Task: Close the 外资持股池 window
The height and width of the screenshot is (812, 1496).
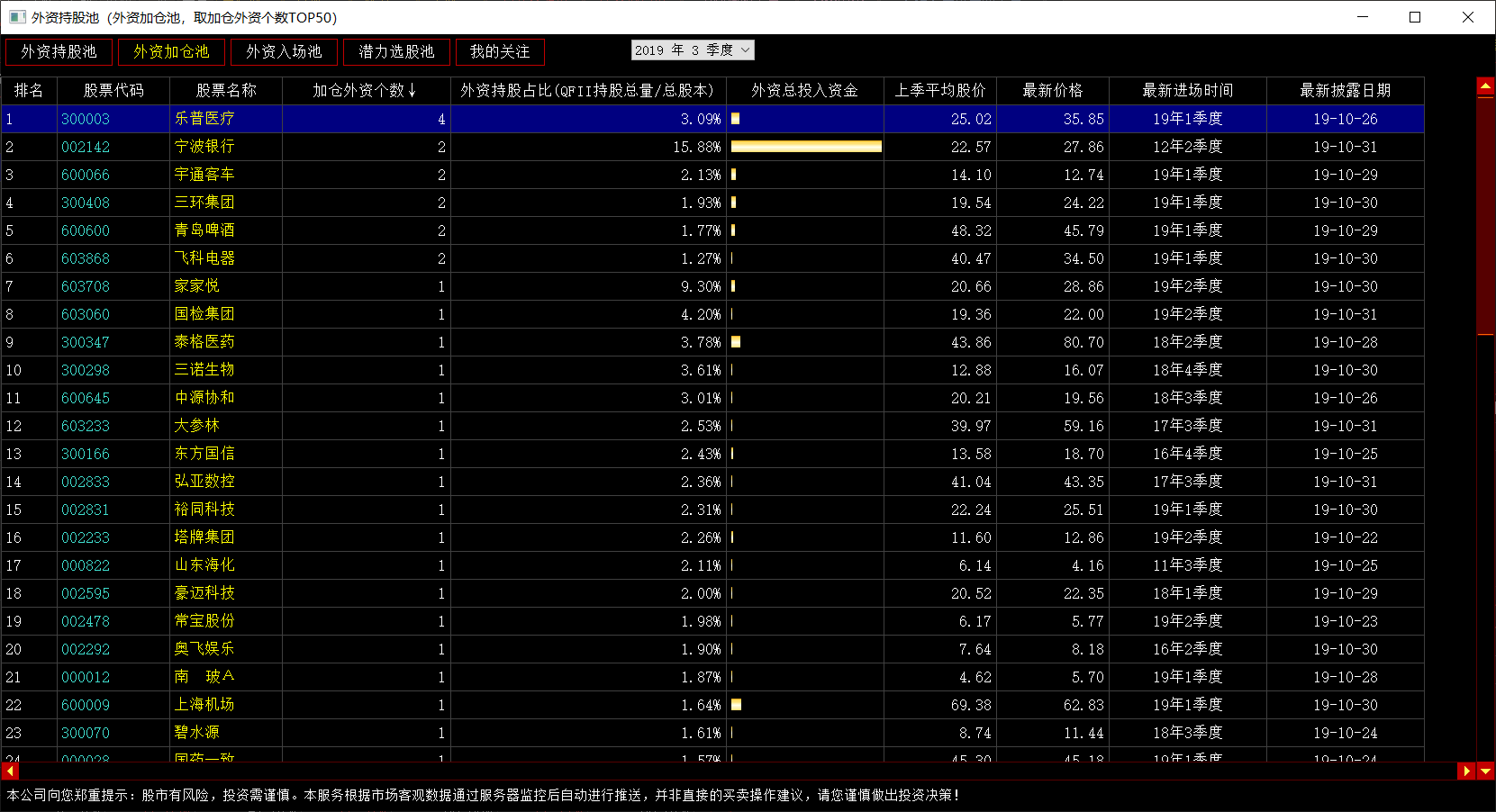Action: pos(1467,17)
